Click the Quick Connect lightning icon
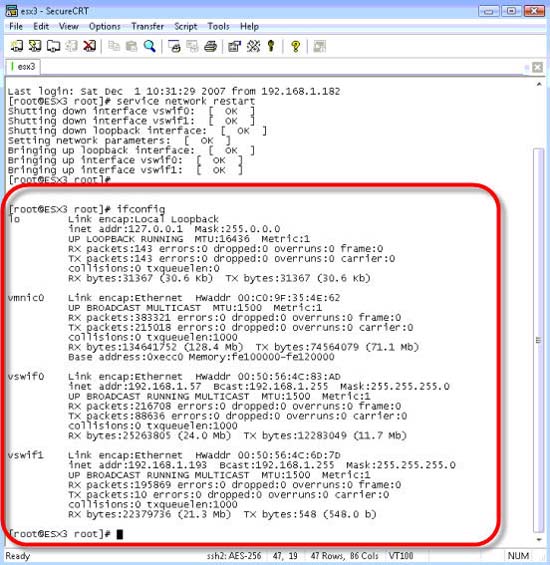The height and width of the screenshot is (565, 550). (x=35, y=46)
